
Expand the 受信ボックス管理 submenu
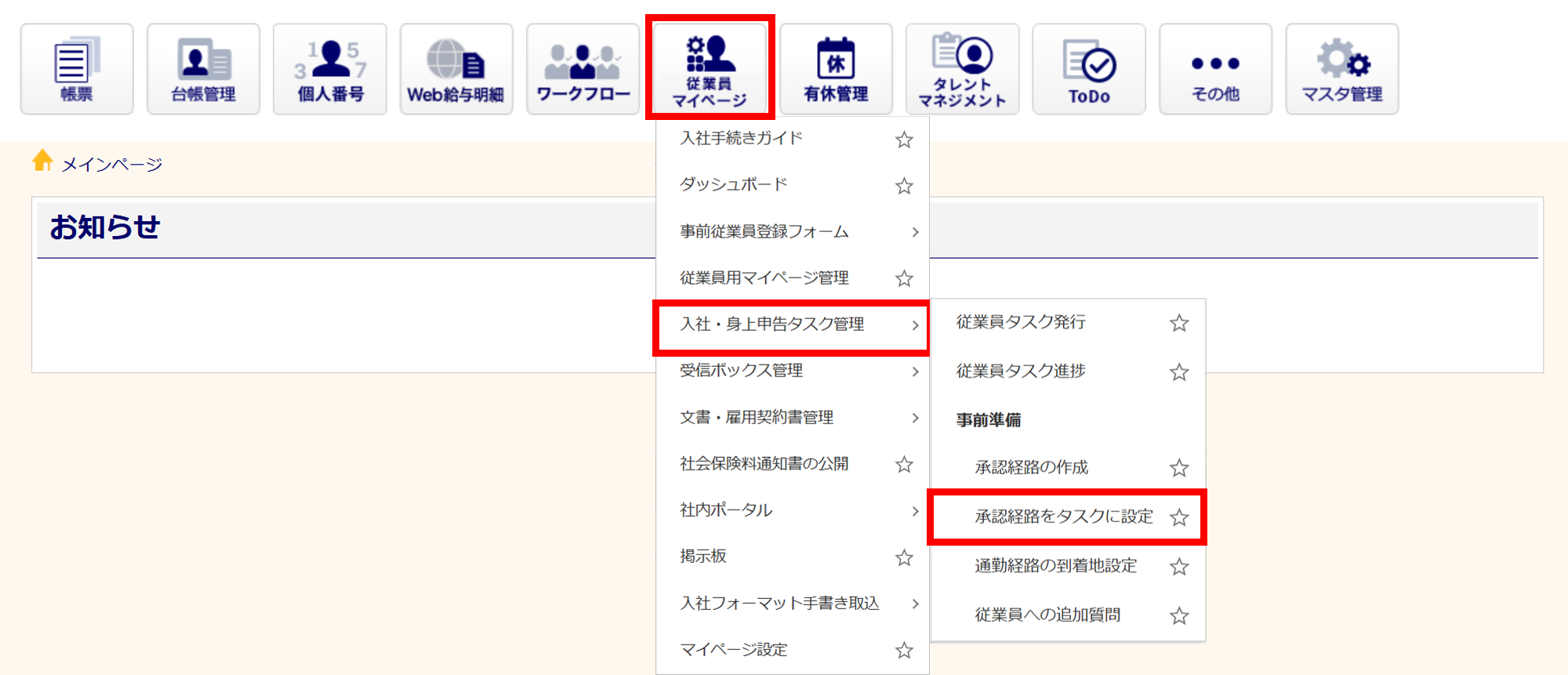(x=915, y=372)
